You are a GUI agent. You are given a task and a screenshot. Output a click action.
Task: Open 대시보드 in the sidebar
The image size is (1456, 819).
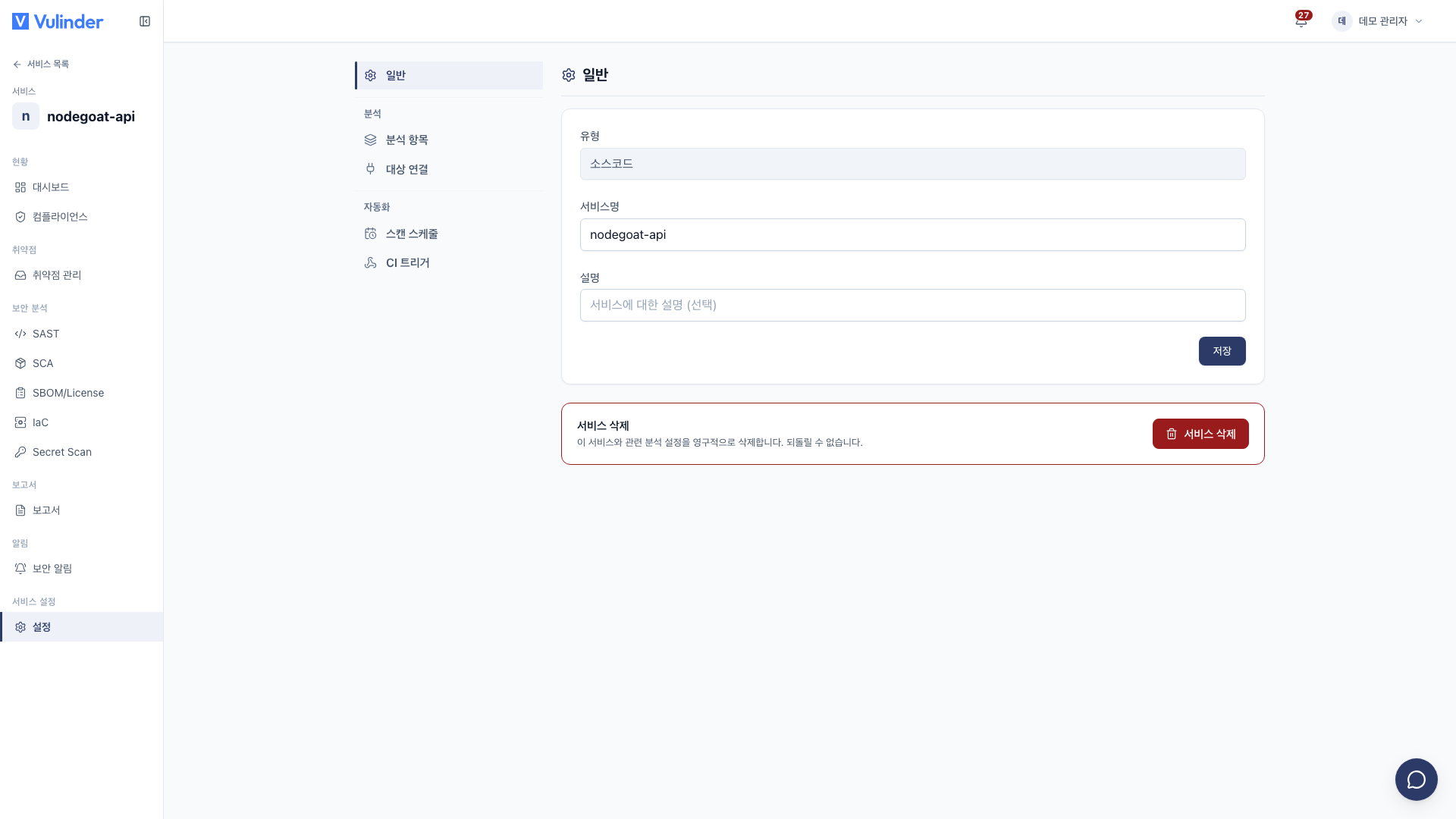point(82,187)
